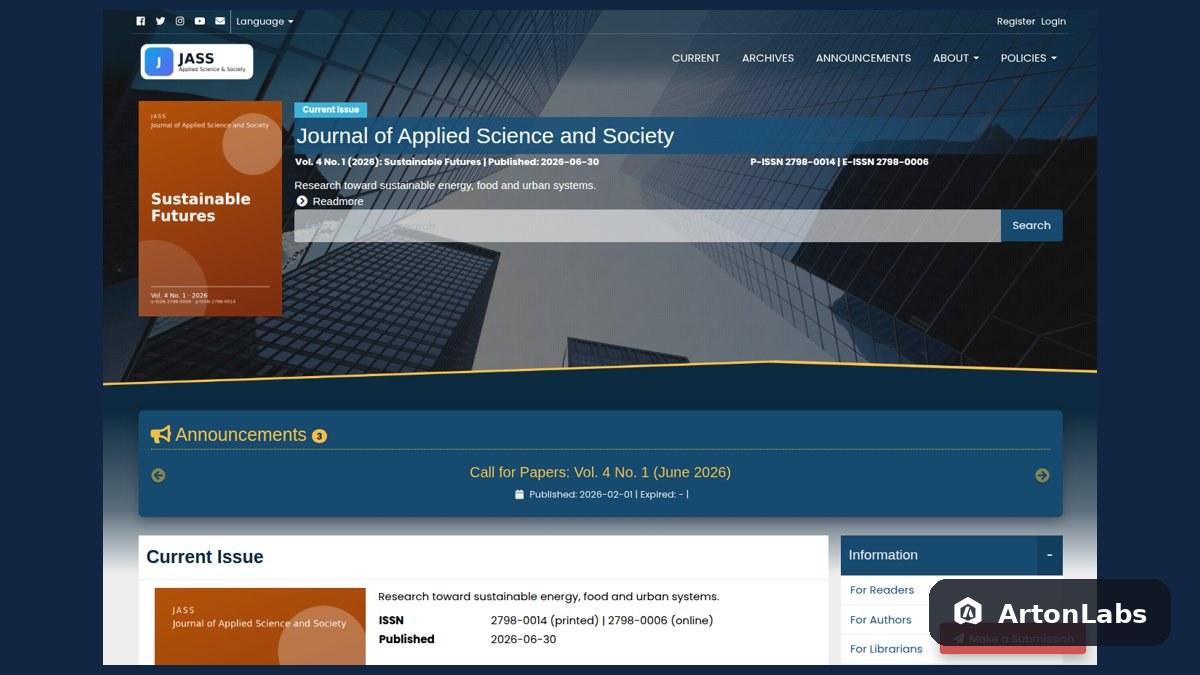
Task: Click the Make a Submission button
Action: tap(1012, 639)
